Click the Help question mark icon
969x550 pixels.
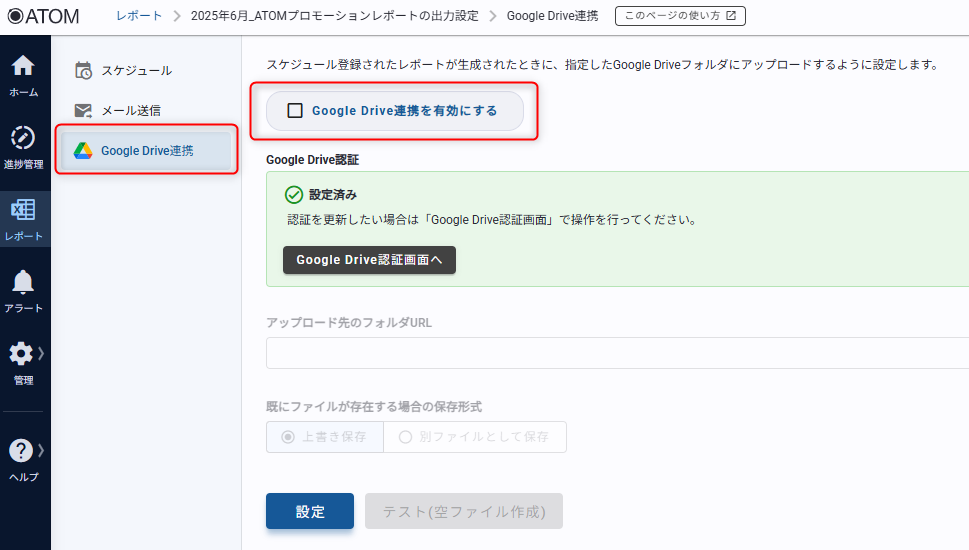pos(21,450)
